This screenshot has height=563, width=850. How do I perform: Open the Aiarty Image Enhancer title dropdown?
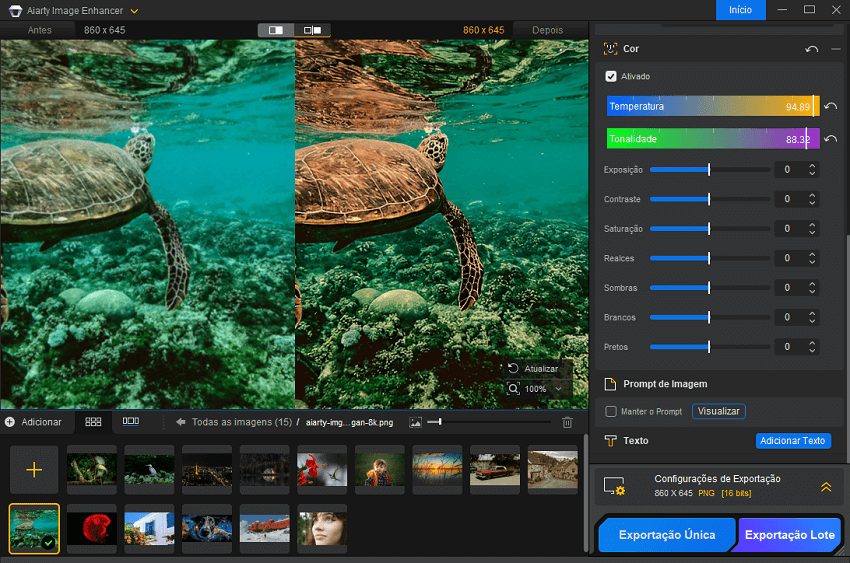pyautogui.click(x=135, y=10)
